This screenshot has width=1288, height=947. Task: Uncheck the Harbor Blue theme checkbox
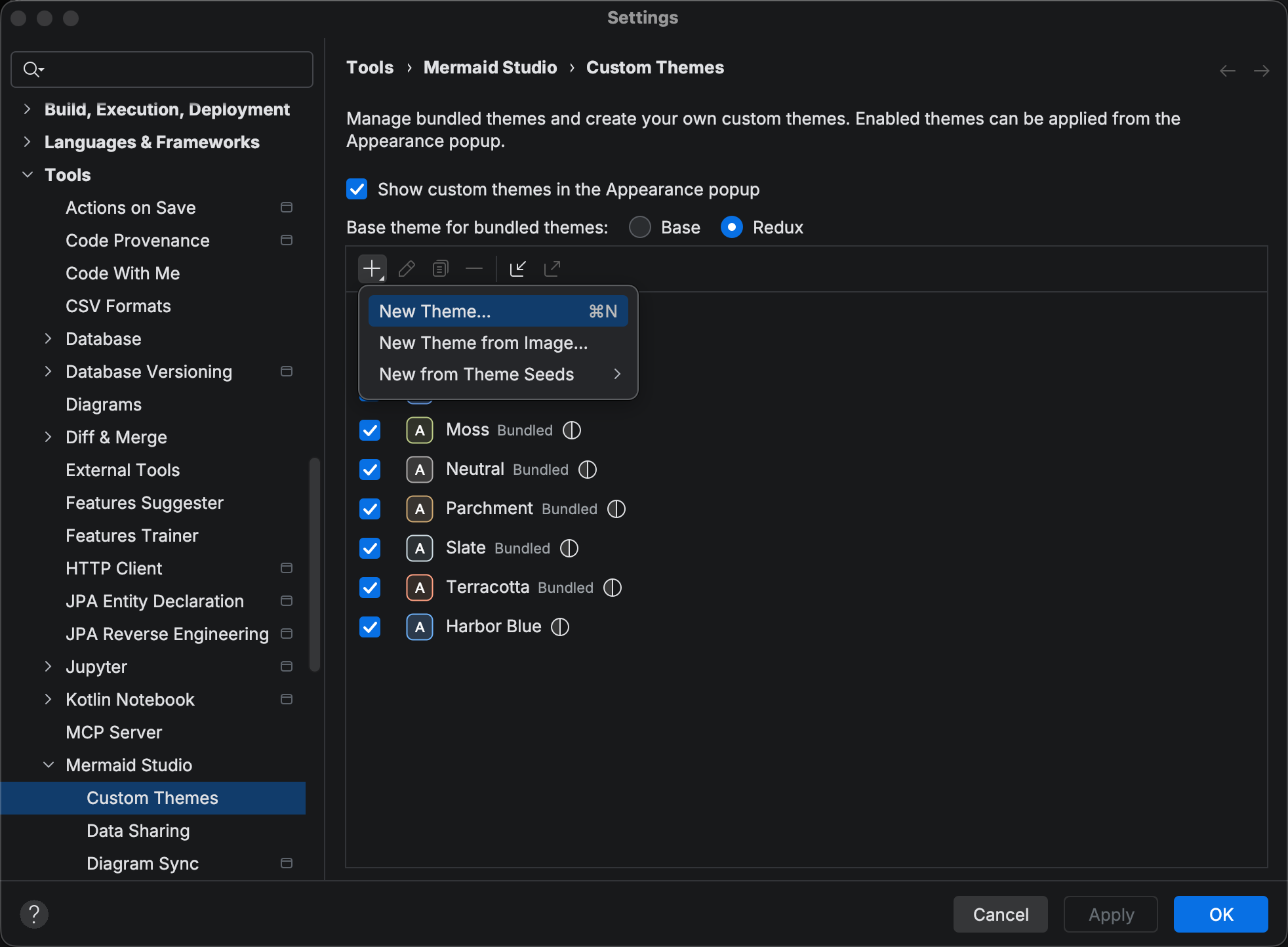370,627
